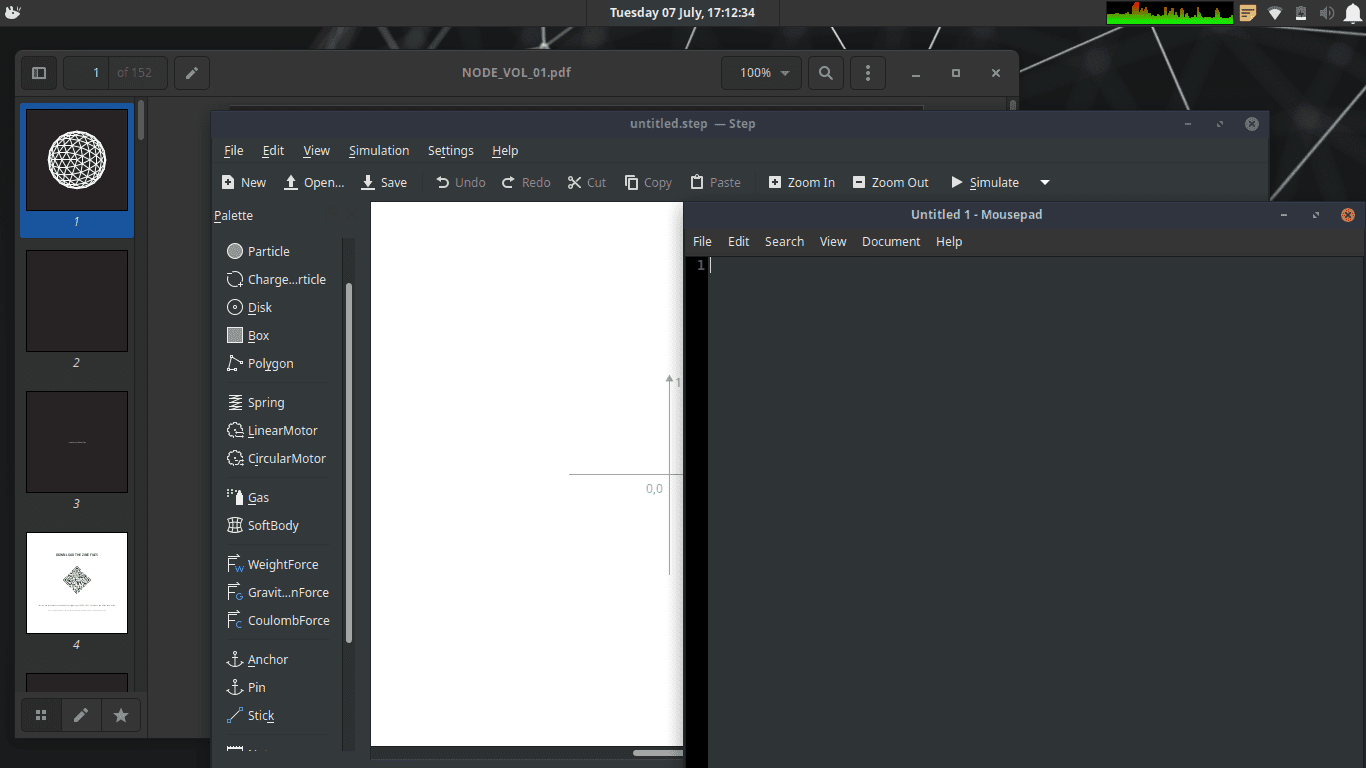Image resolution: width=1366 pixels, height=768 pixels.
Task: Open Mousepad's File menu
Action: click(702, 241)
